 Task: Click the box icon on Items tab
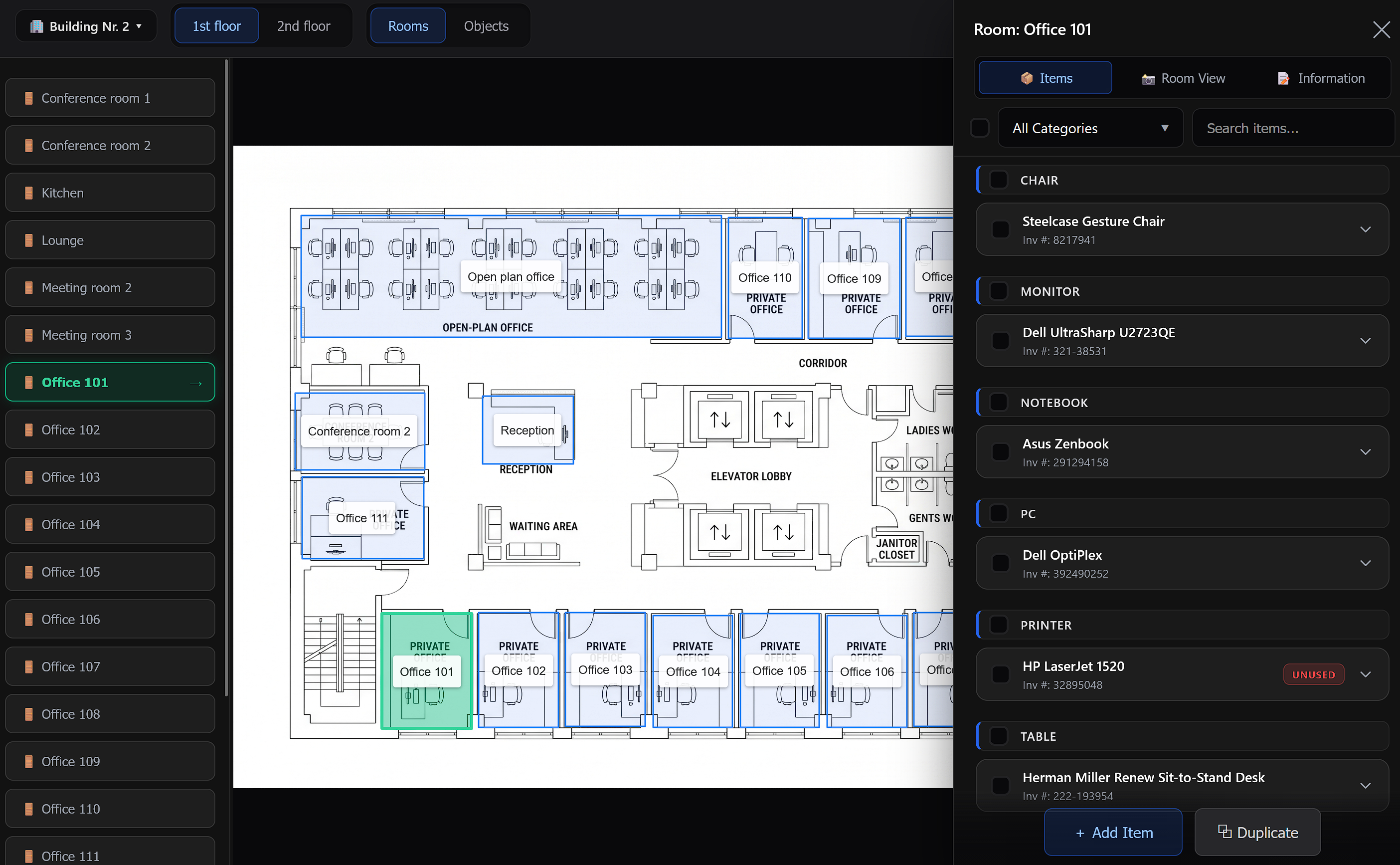tap(1027, 78)
